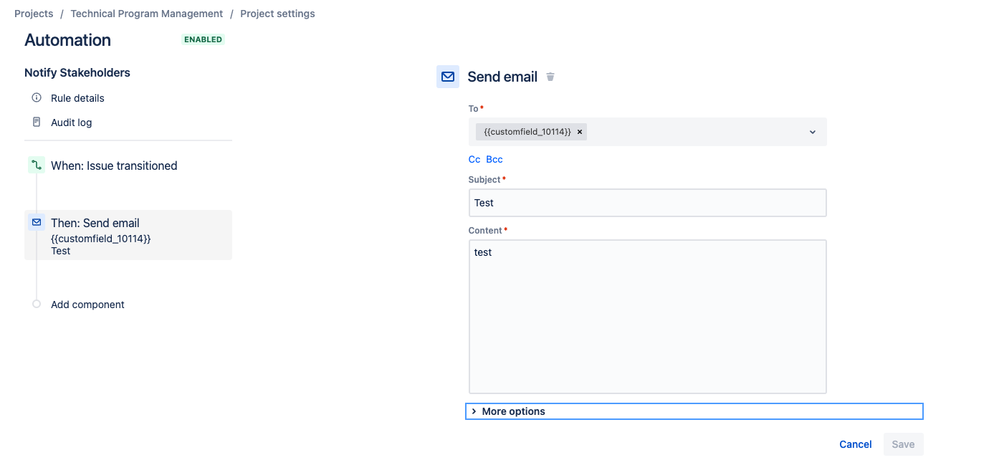Remove the customfield_10114 recipient chip
The image size is (999, 460).
579,132
